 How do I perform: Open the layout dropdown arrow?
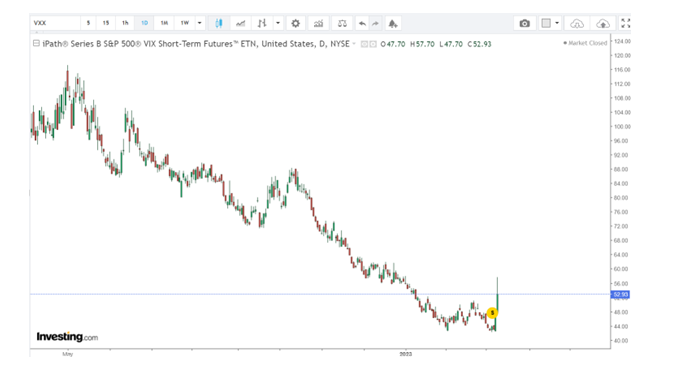(x=557, y=23)
